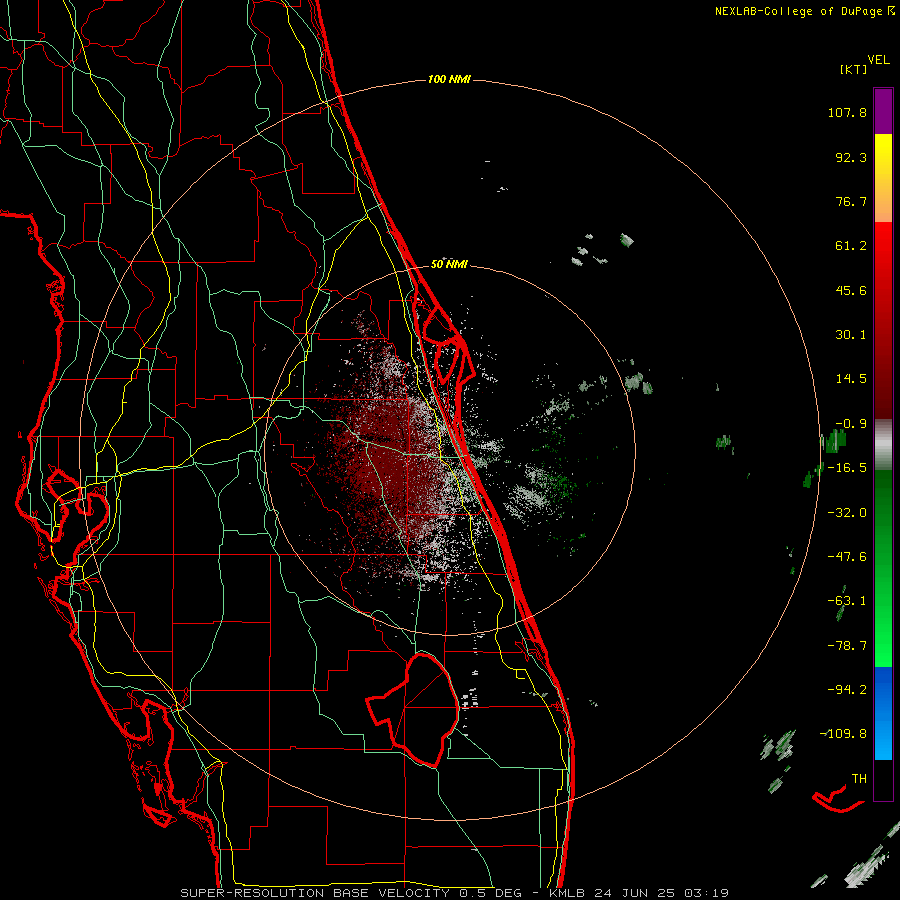Select the 30.1 scale value
This screenshot has width=900, height=900.
pyautogui.click(x=851, y=335)
